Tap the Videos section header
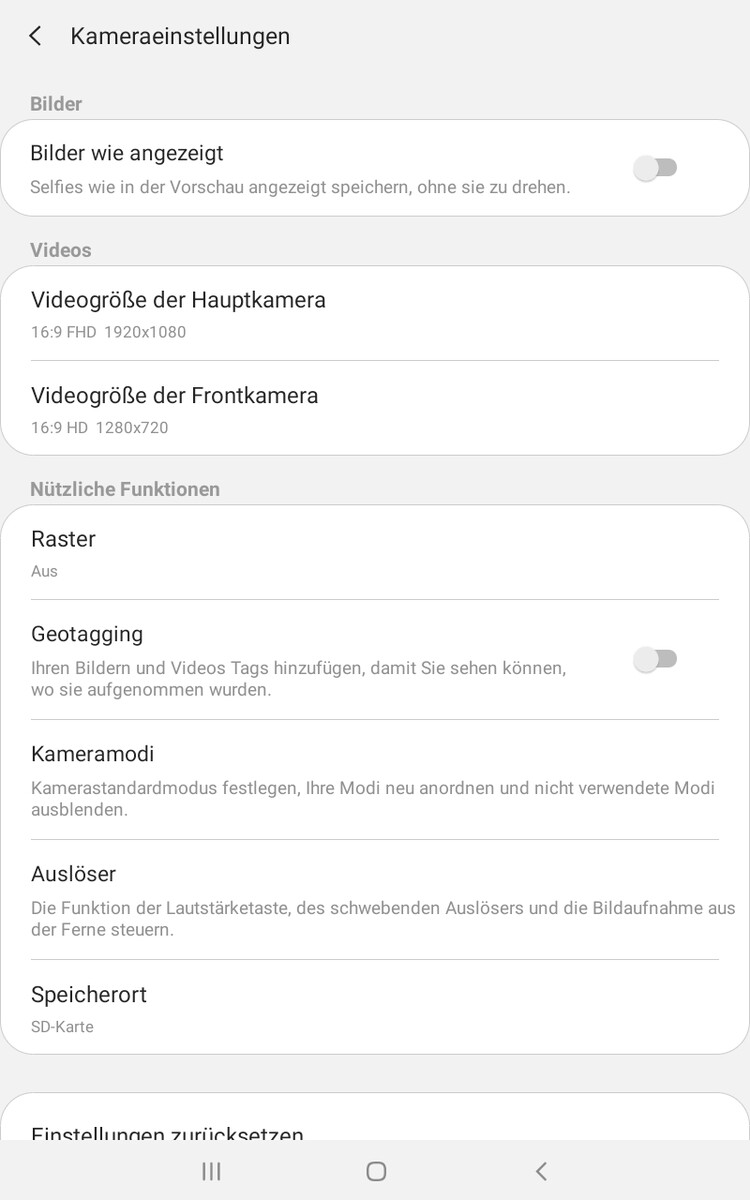Screen dimensions: 750x1200 coord(60,250)
